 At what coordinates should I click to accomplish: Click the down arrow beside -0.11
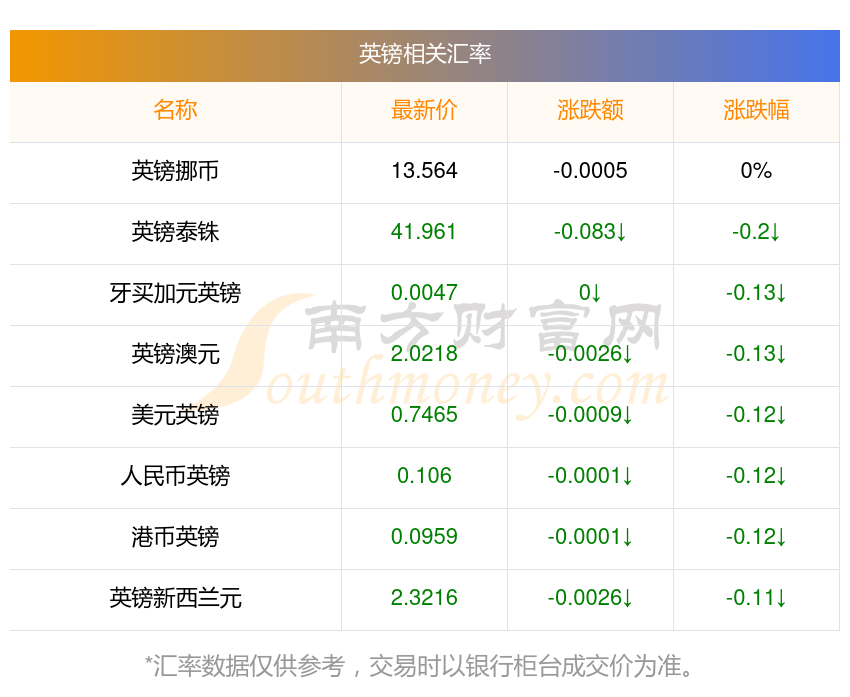tap(780, 599)
